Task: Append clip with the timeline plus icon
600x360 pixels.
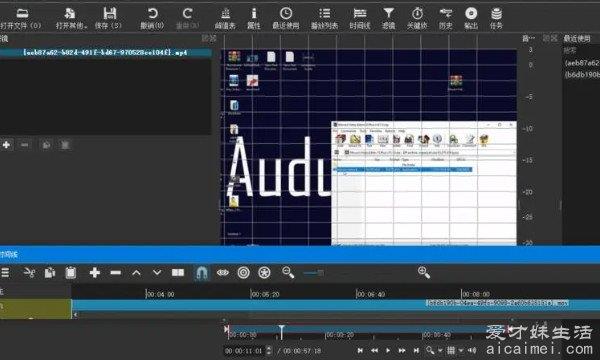Action: point(95,273)
